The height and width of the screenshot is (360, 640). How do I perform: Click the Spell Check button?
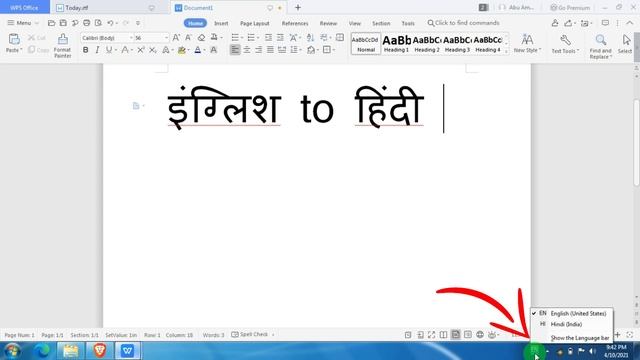pos(250,335)
